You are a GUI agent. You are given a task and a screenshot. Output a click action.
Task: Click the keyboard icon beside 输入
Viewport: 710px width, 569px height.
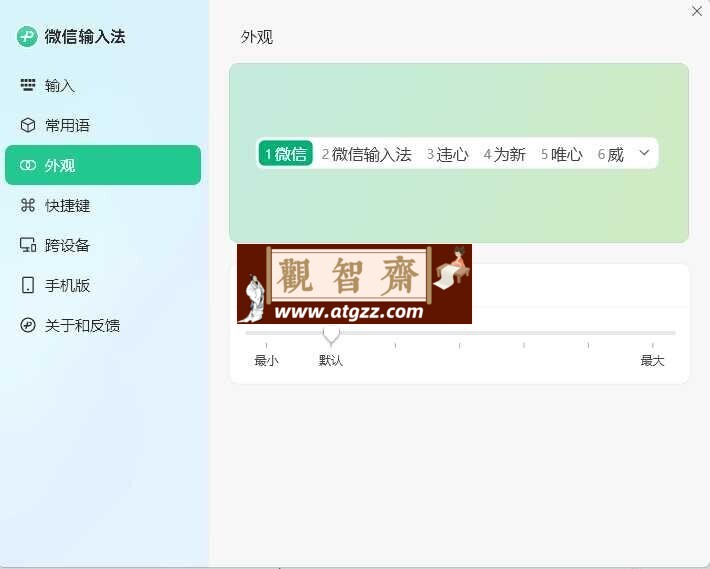28,85
